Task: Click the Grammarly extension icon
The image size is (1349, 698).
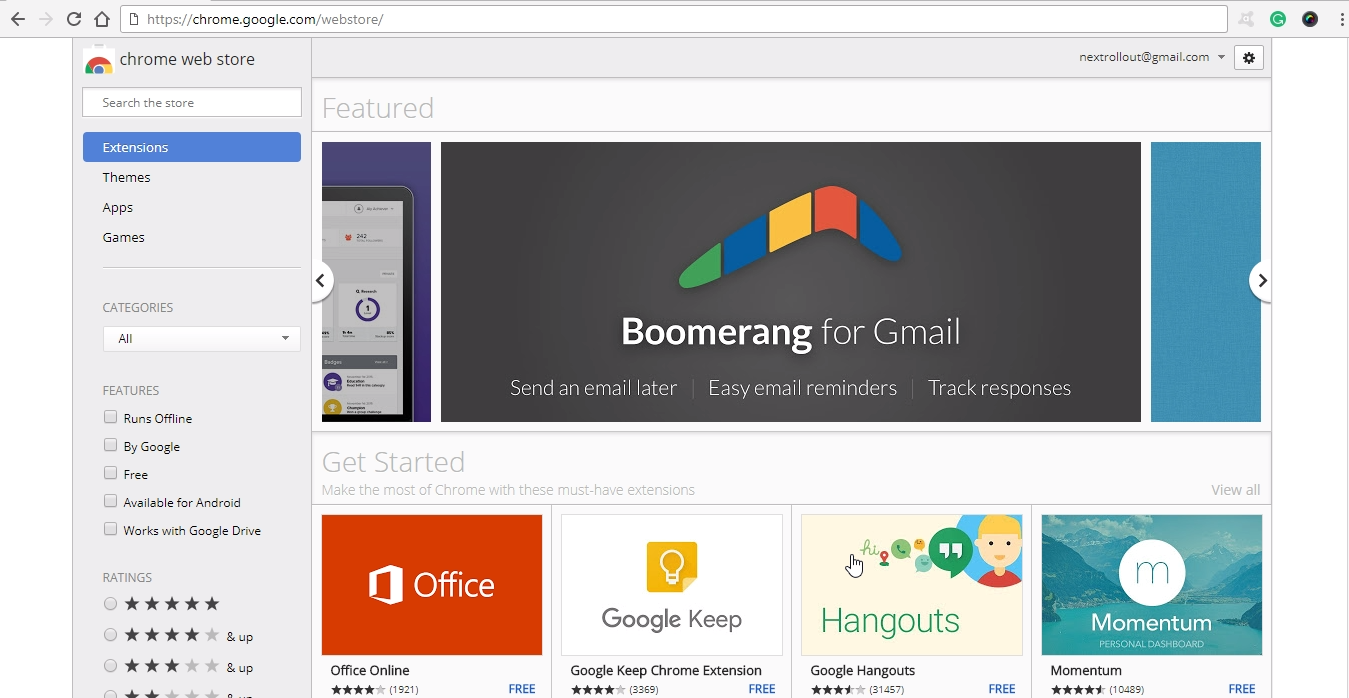Action: point(1277,19)
